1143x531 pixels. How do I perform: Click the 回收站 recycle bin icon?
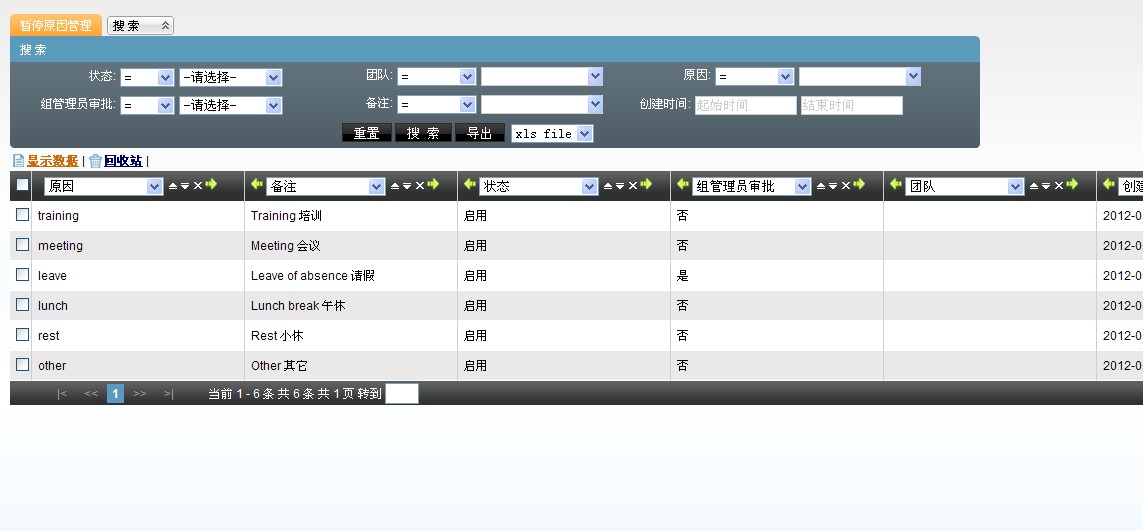(x=96, y=161)
